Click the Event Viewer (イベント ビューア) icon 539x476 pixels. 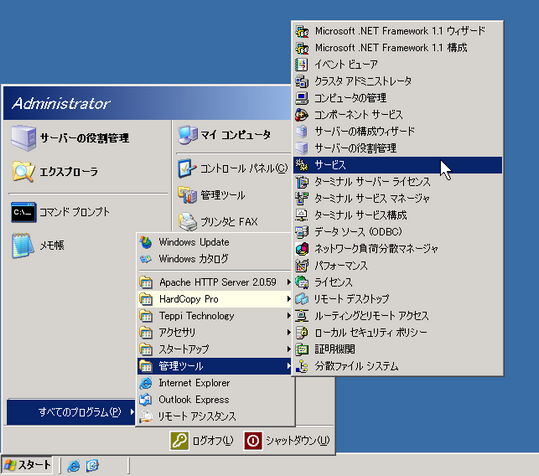pos(302,64)
